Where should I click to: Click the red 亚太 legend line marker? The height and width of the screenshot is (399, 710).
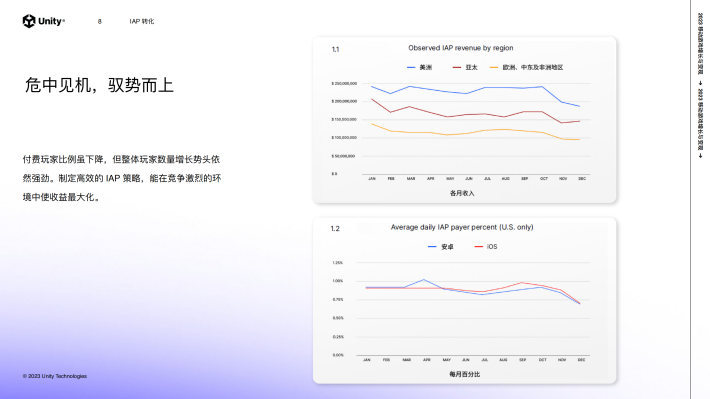tap(456, 67)
